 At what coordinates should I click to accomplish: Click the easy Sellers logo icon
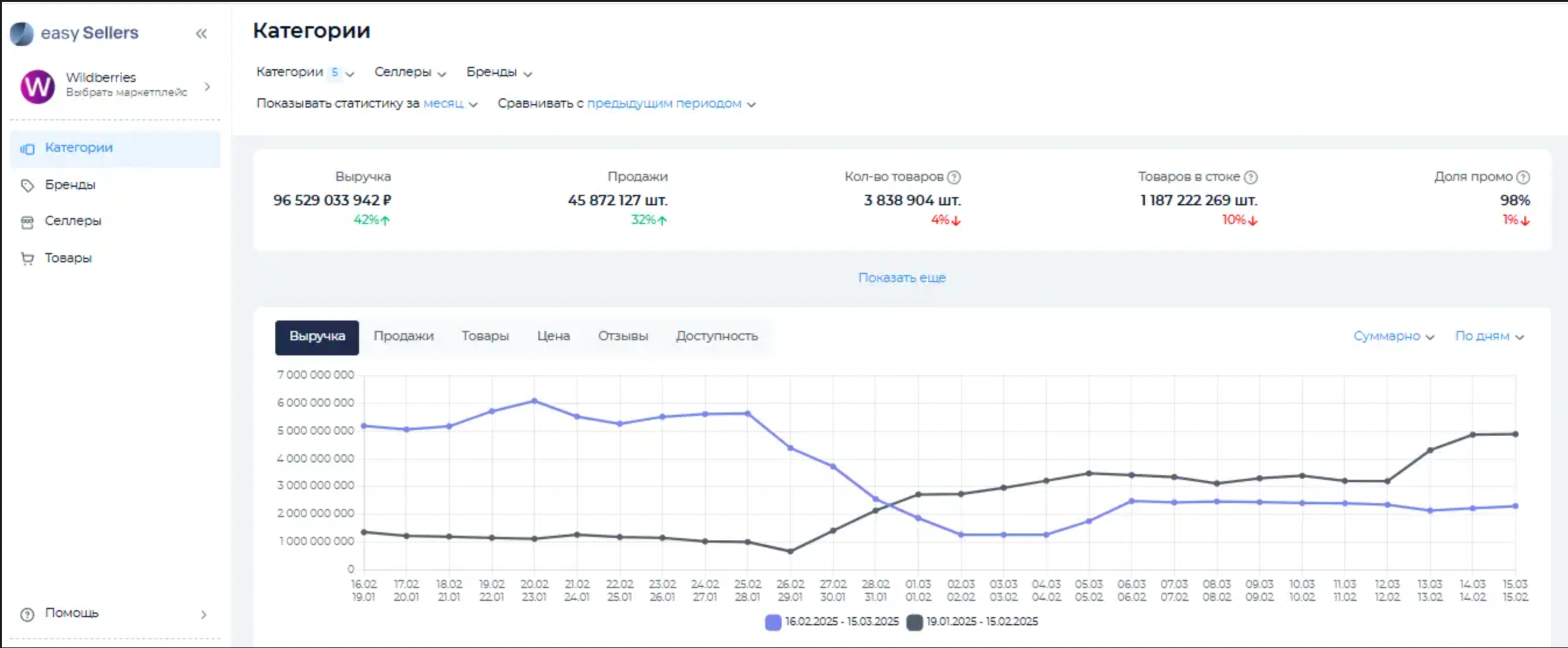(22, 34)
